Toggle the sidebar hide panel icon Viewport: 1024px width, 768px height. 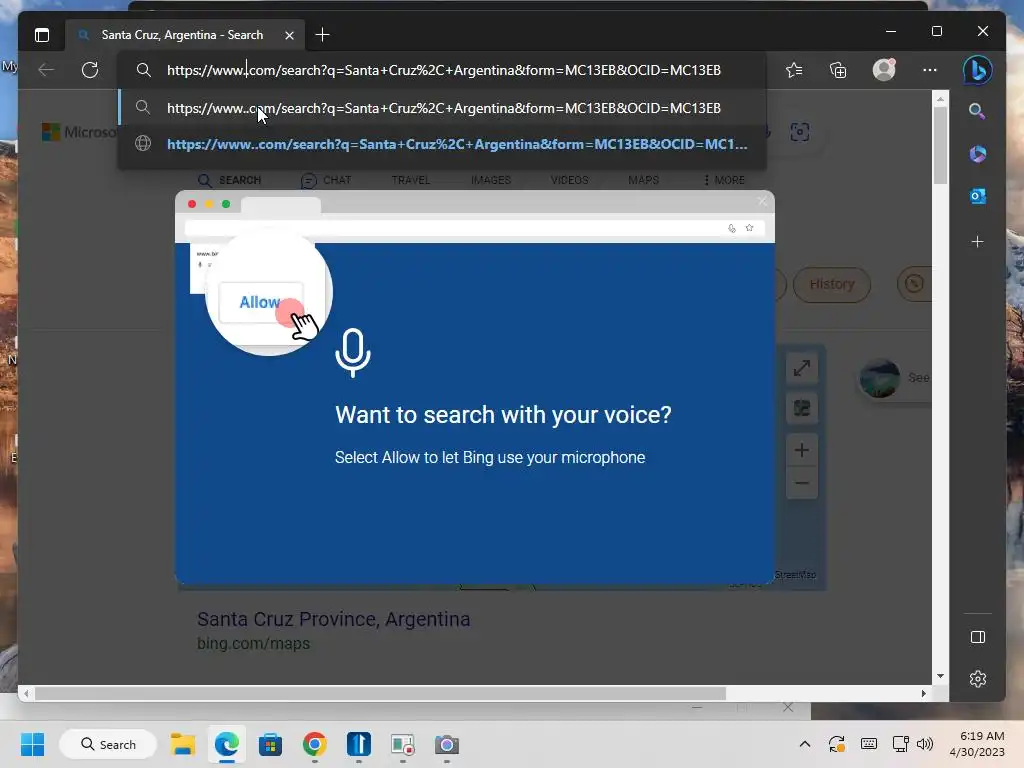[978, 637]
